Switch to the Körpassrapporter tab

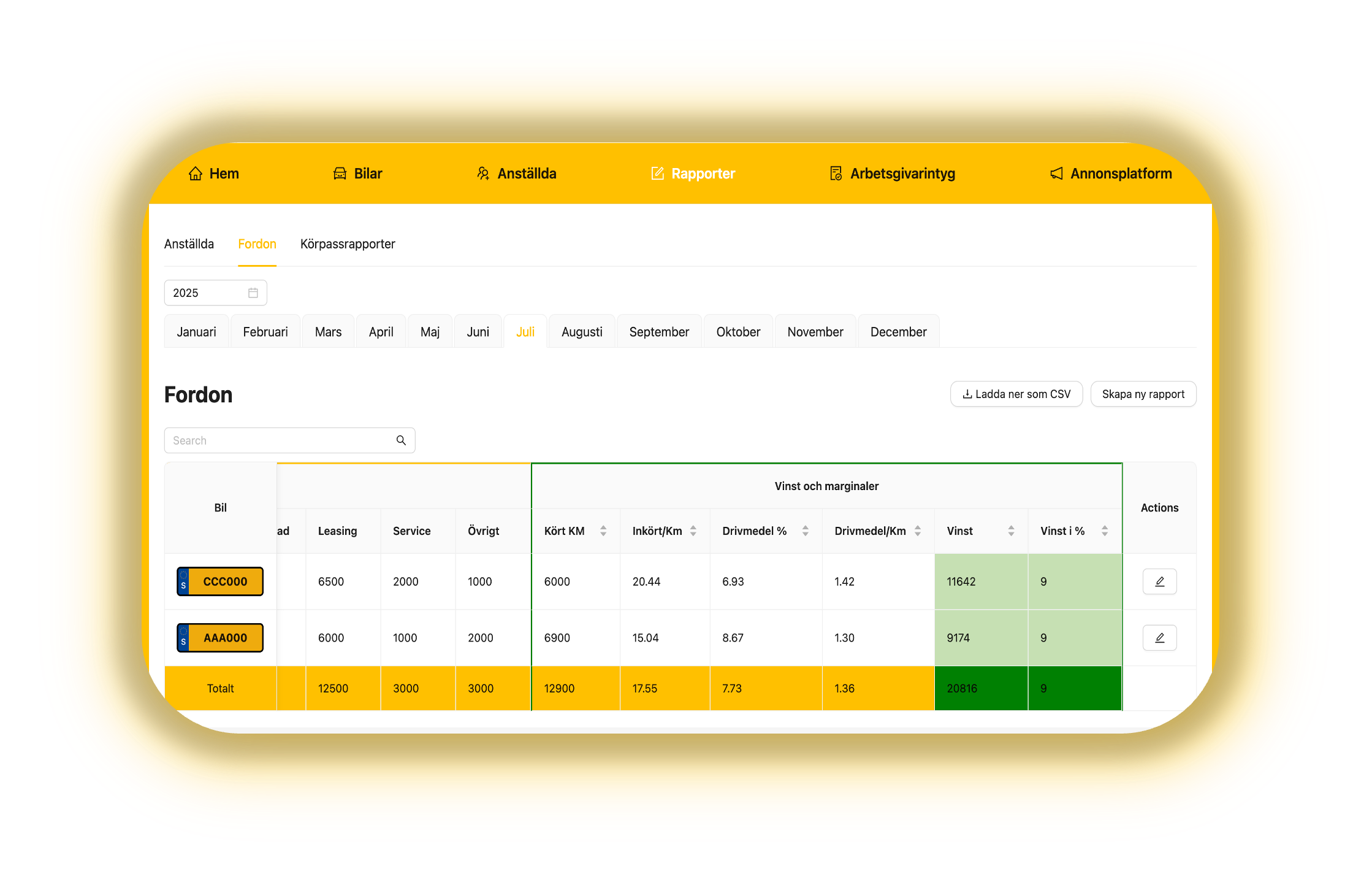coord(348,244)
